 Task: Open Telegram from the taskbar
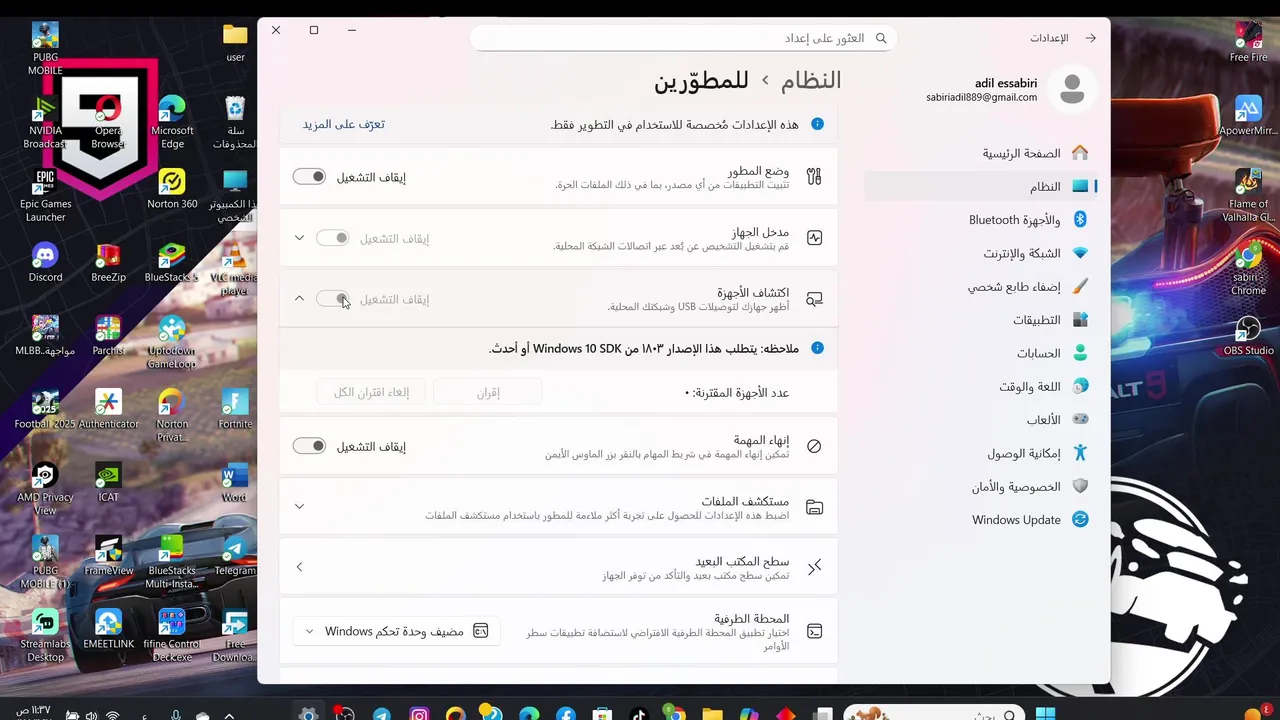(x=382, y=714)
